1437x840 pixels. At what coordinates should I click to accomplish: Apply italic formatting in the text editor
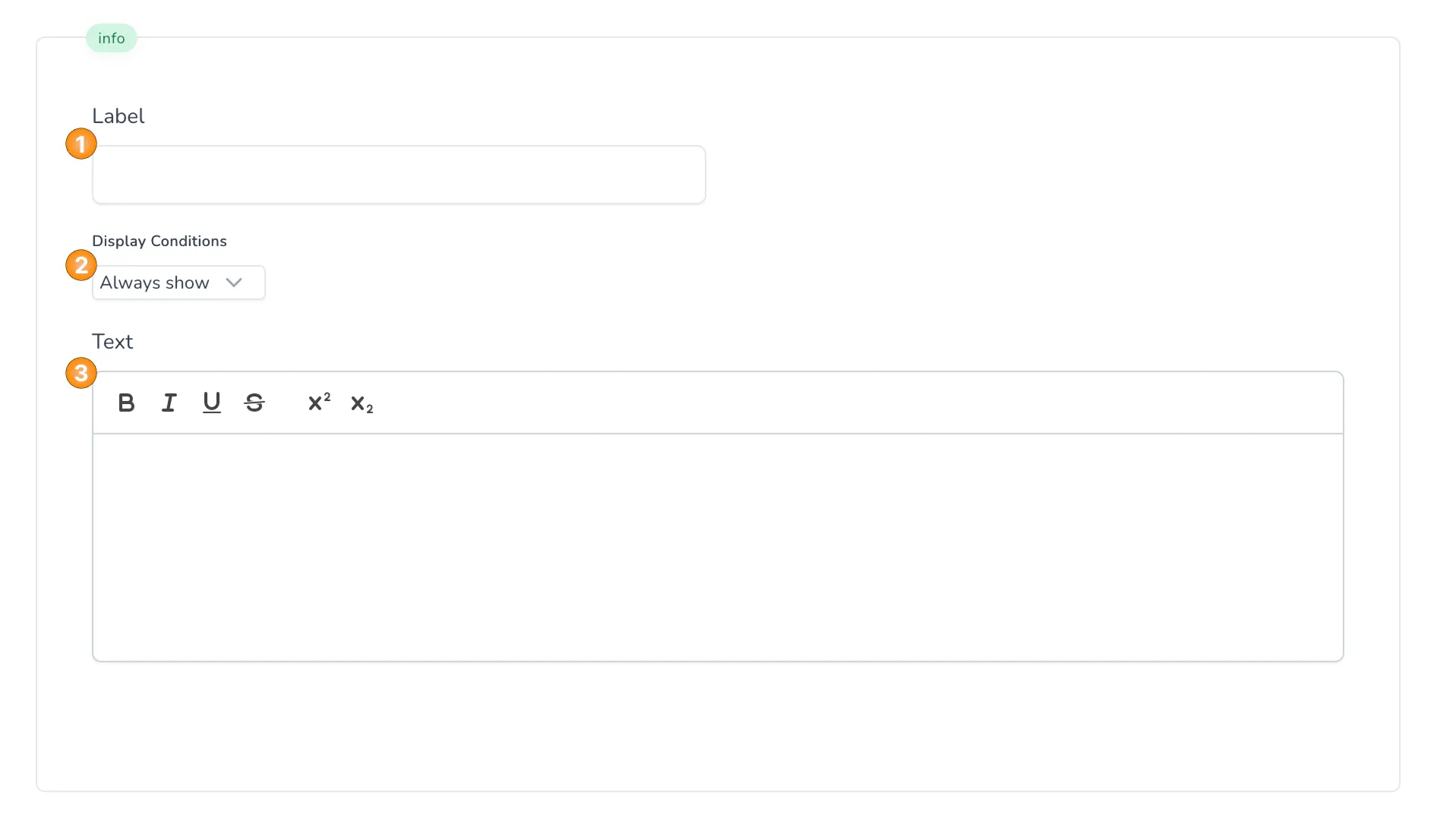[x=169, y=403]
